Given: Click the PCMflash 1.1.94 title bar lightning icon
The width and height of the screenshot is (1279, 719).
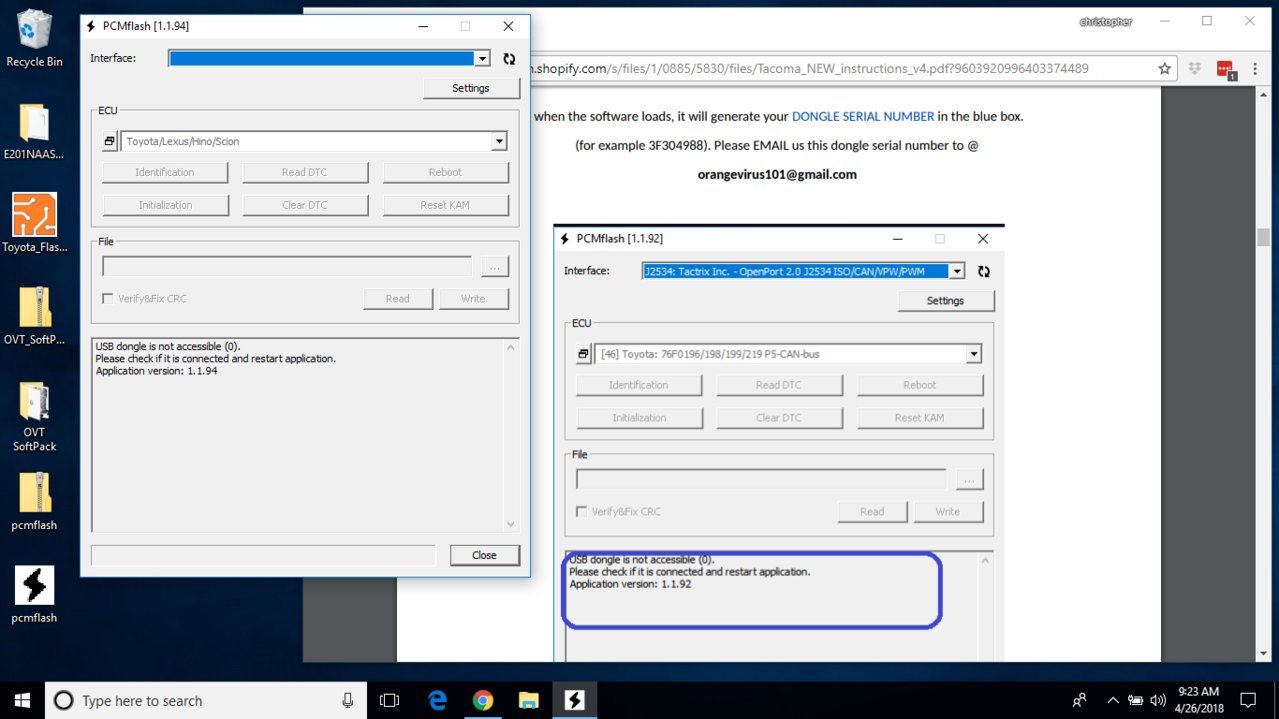Looking at the screenshot, I should pyautogui.click(x=91, y=26).
